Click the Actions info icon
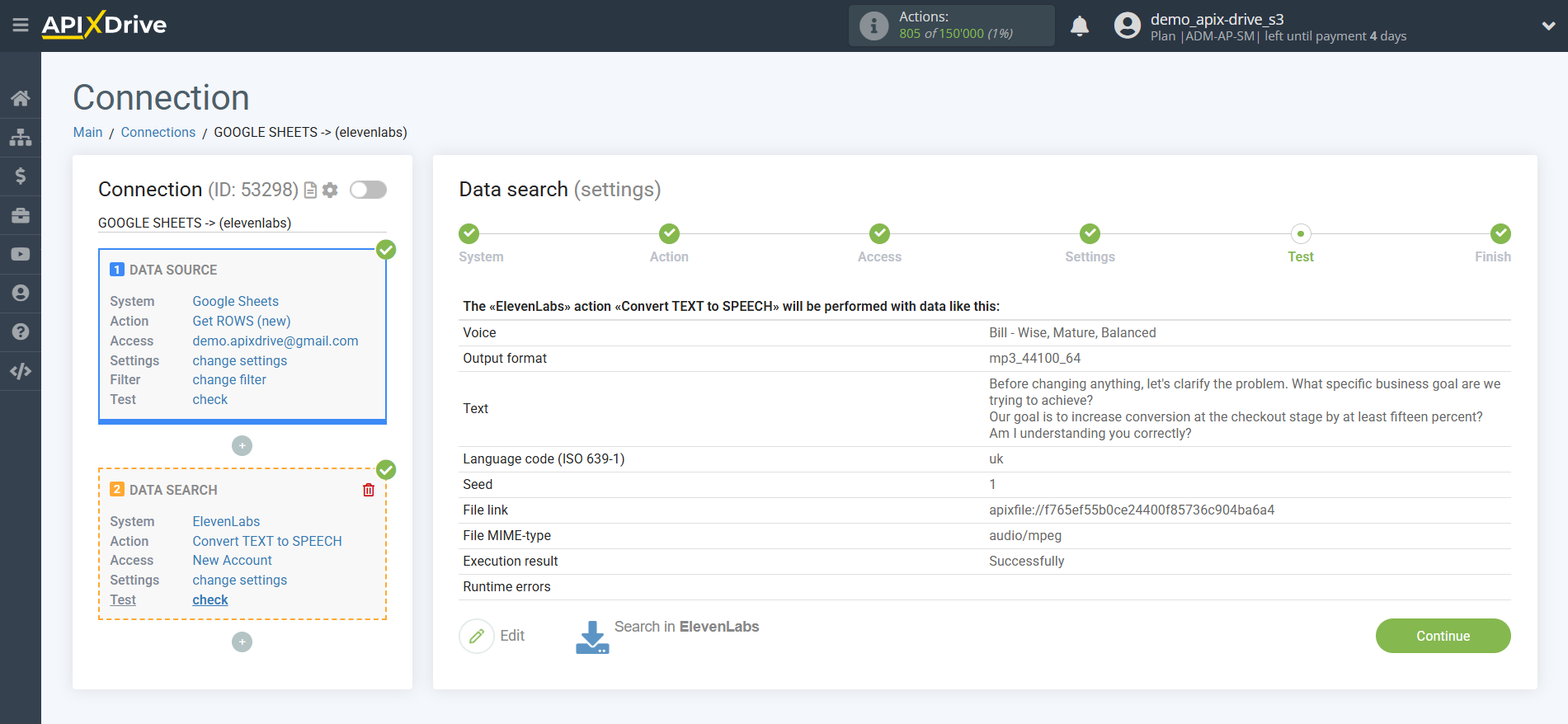1568x724 pixels. (873, 26)
